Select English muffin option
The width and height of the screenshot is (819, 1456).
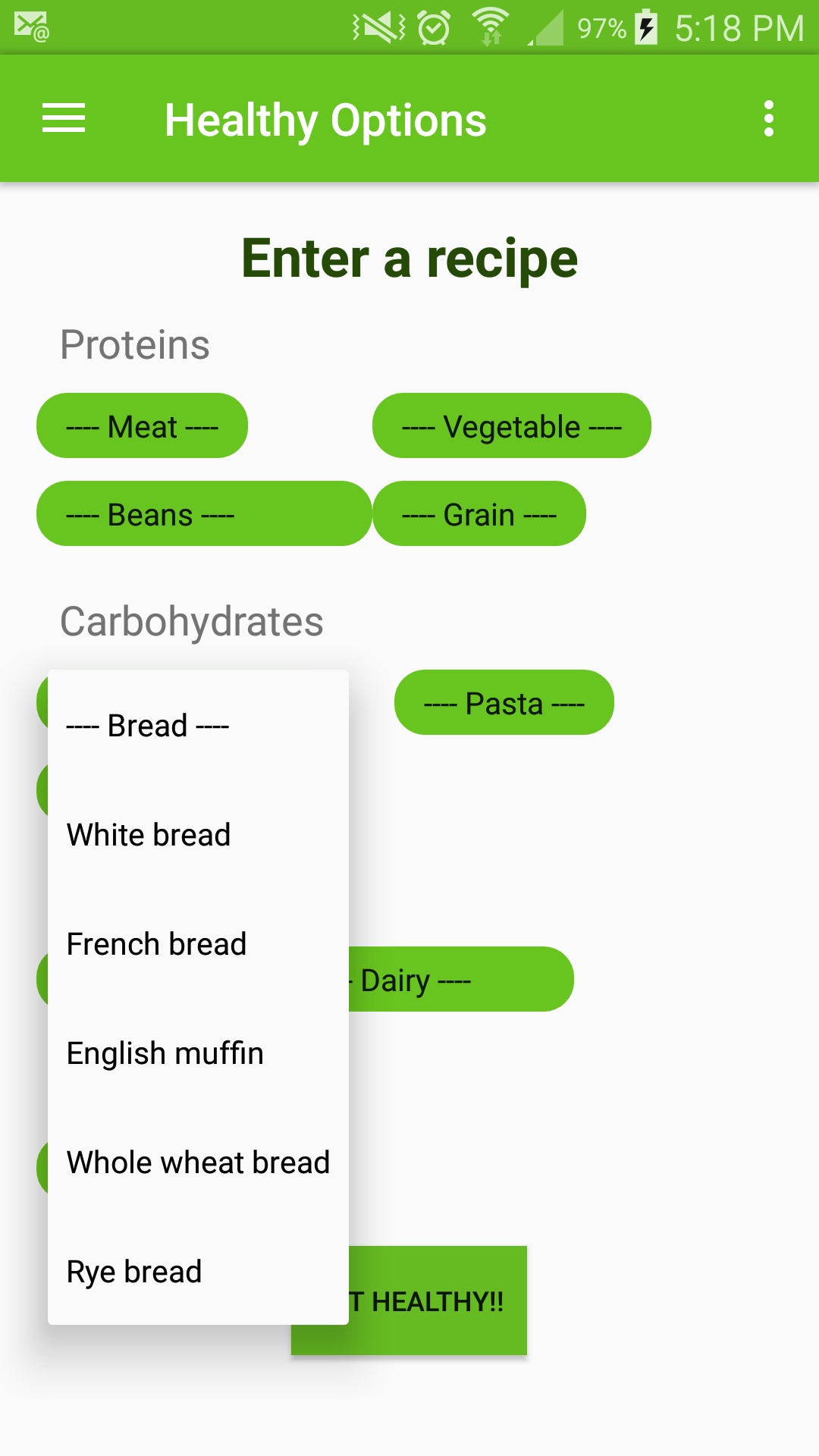(165, 1053)
